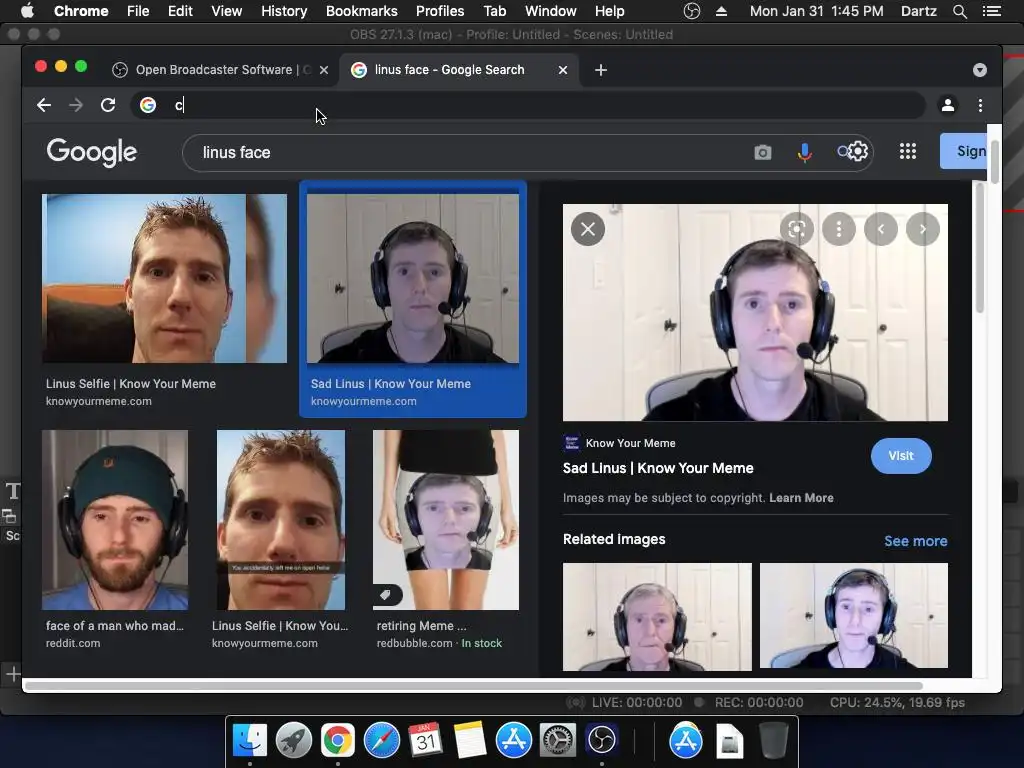Search inside image with lens icon

coord(797,229)
